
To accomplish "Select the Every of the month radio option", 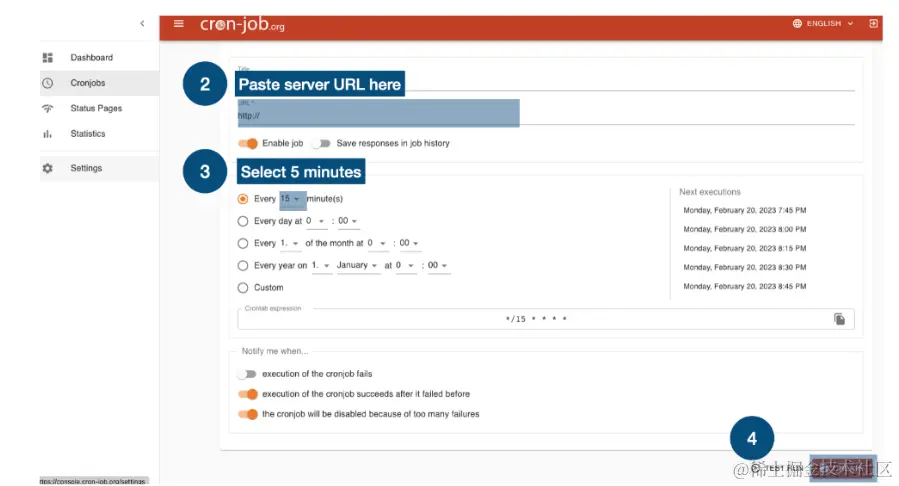I will tap(243, 244).
